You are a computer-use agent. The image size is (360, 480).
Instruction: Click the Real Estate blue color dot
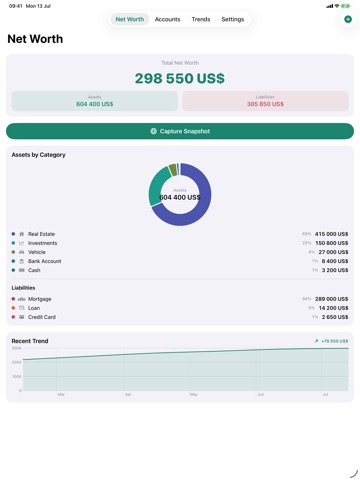(13, 234)
